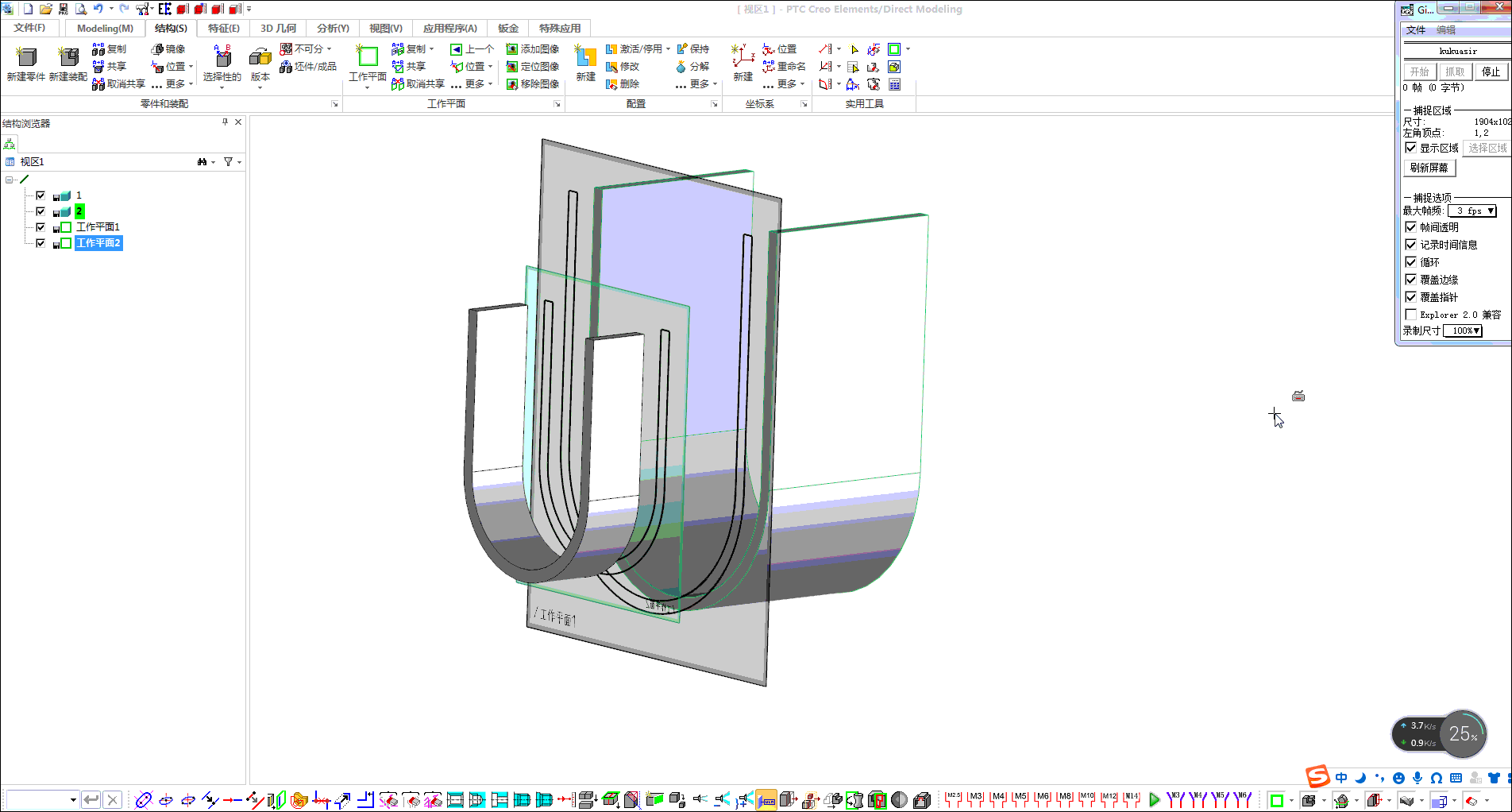The height and width of the screenshot is (812, 1512).
Task: Toggle the checkbox for 工作平面2
Action: (40, 243)
